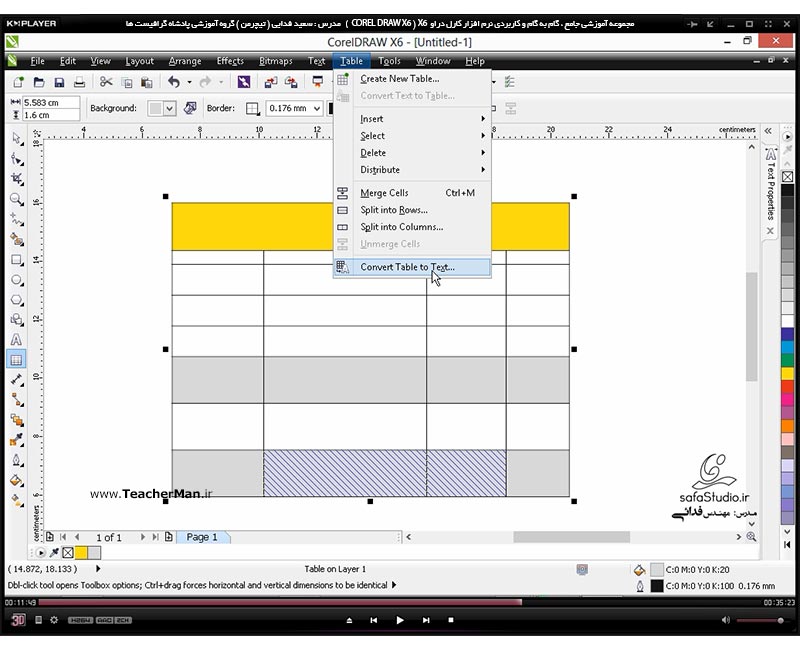Image resolution: width=800 pixels, height=650 pixels.
Task: Expand the Background color dropdown
Action: point(170,108)
